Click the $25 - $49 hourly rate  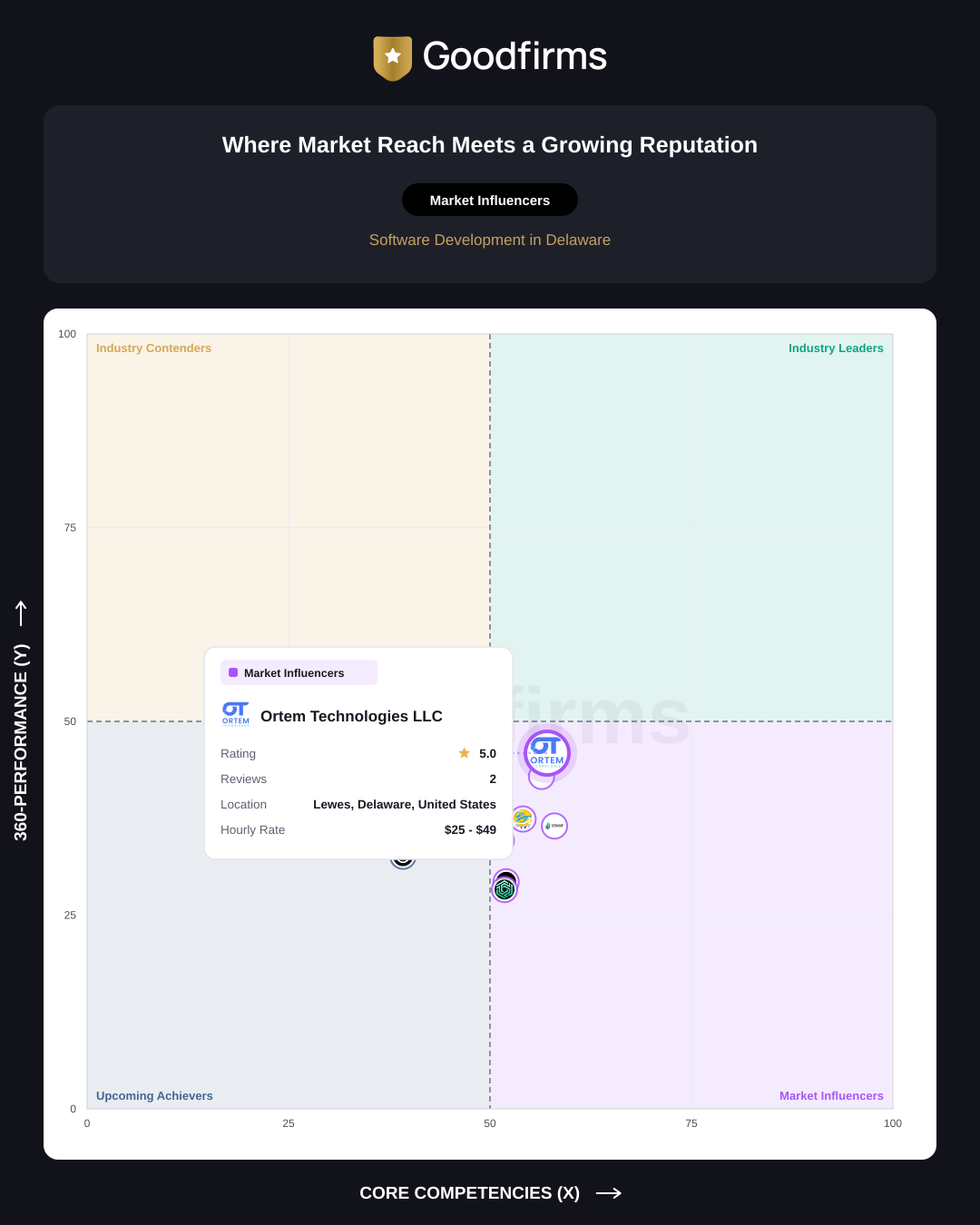[470, 829]
